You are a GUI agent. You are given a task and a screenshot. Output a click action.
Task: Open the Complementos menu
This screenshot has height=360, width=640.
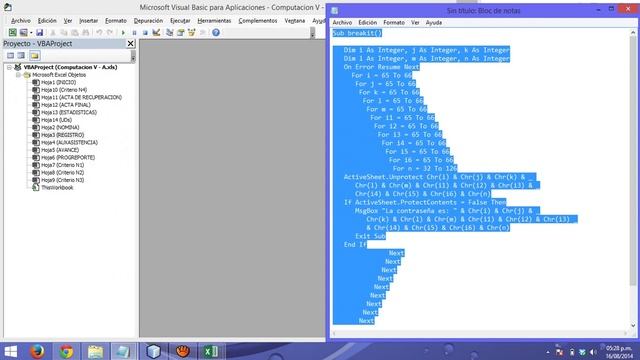pos(258,20)
